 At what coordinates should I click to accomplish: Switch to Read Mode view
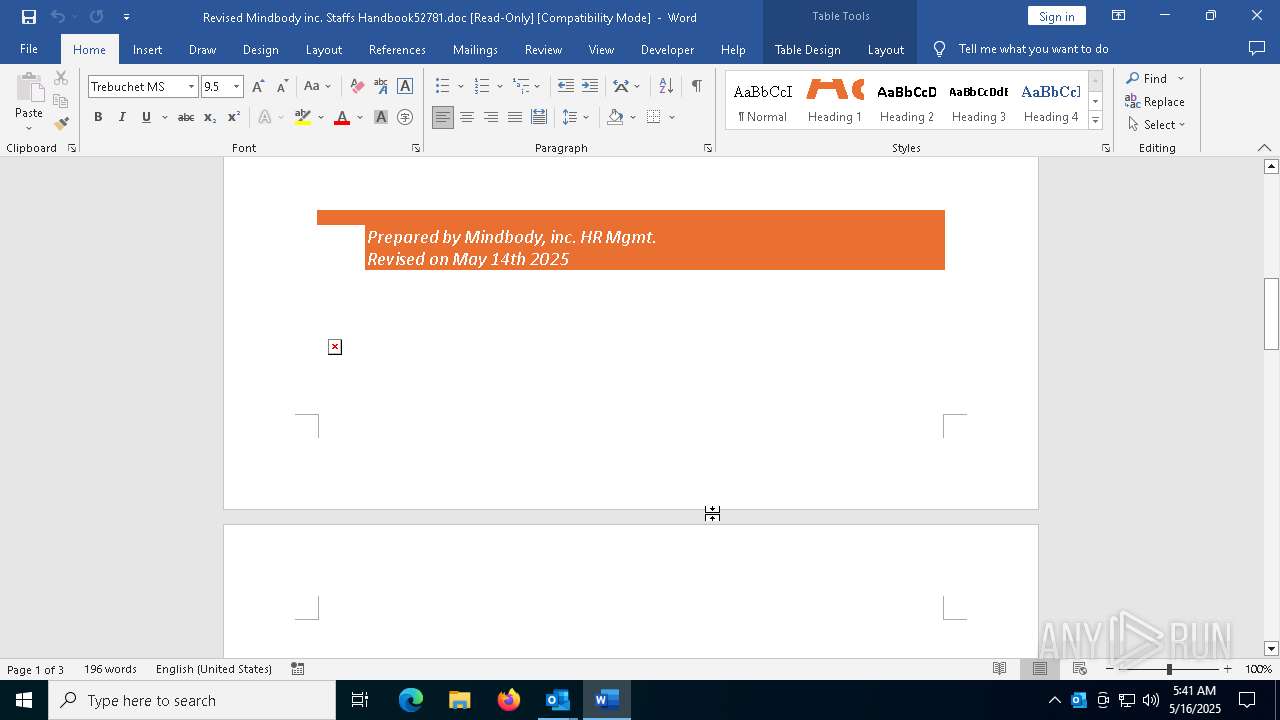(x=999, y=669)
